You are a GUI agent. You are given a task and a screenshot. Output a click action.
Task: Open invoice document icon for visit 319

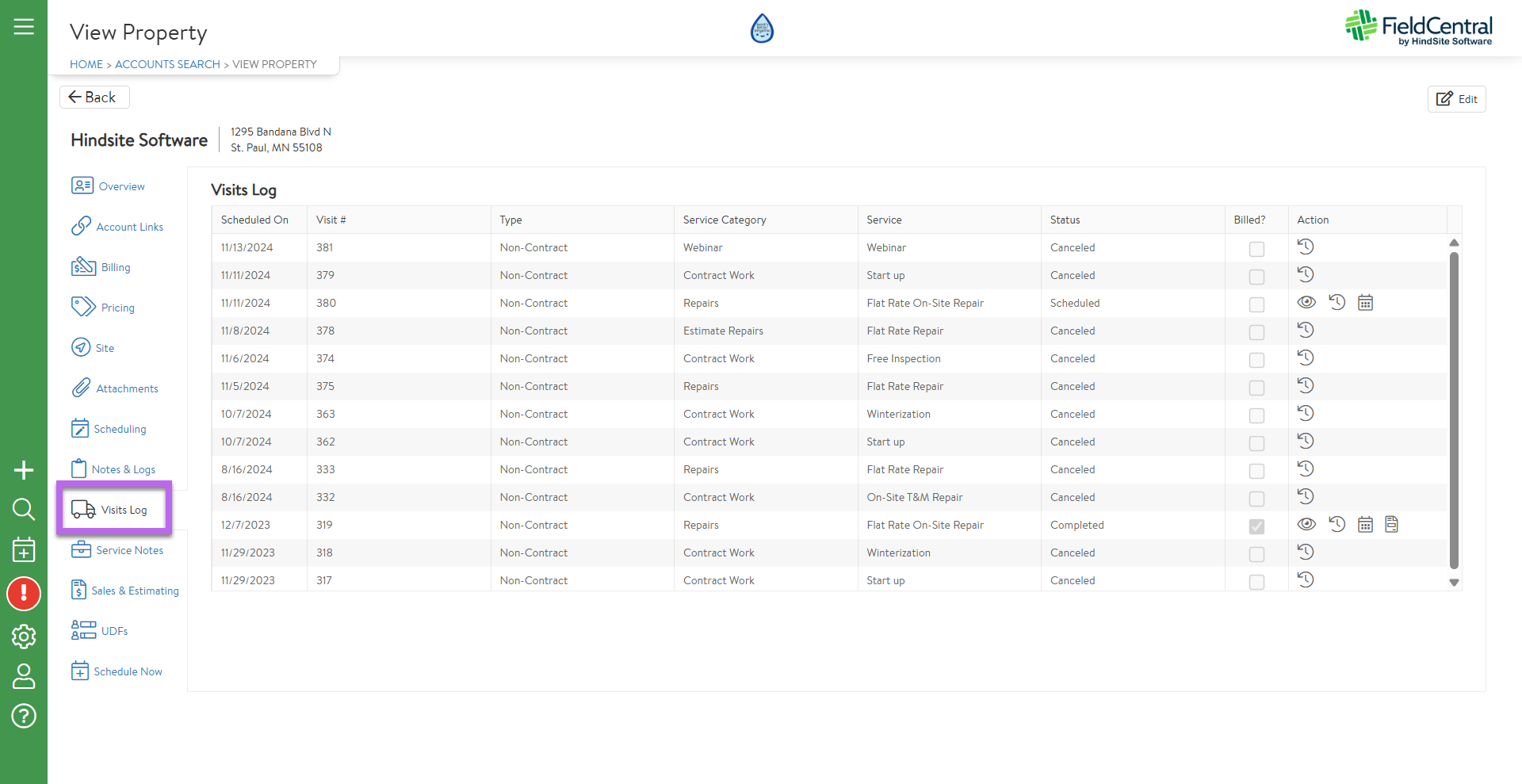coord(1391,525)
